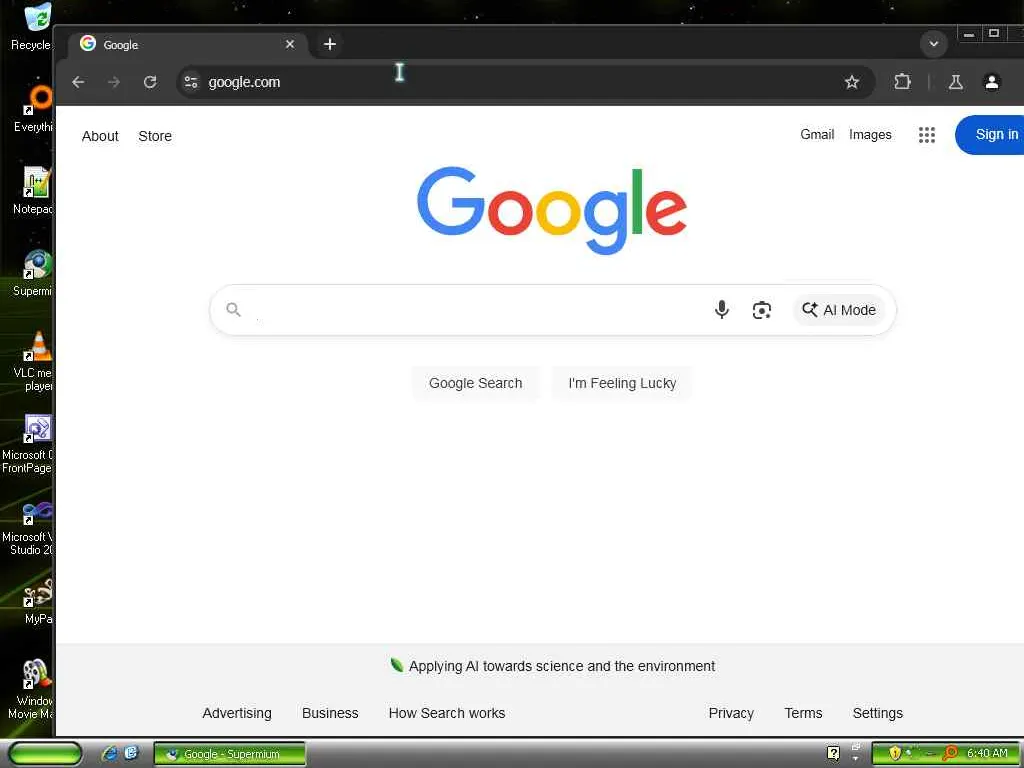Open the Extensions puzzle icon
This screenshot has width=1024, height=768.
coord(903,82)
